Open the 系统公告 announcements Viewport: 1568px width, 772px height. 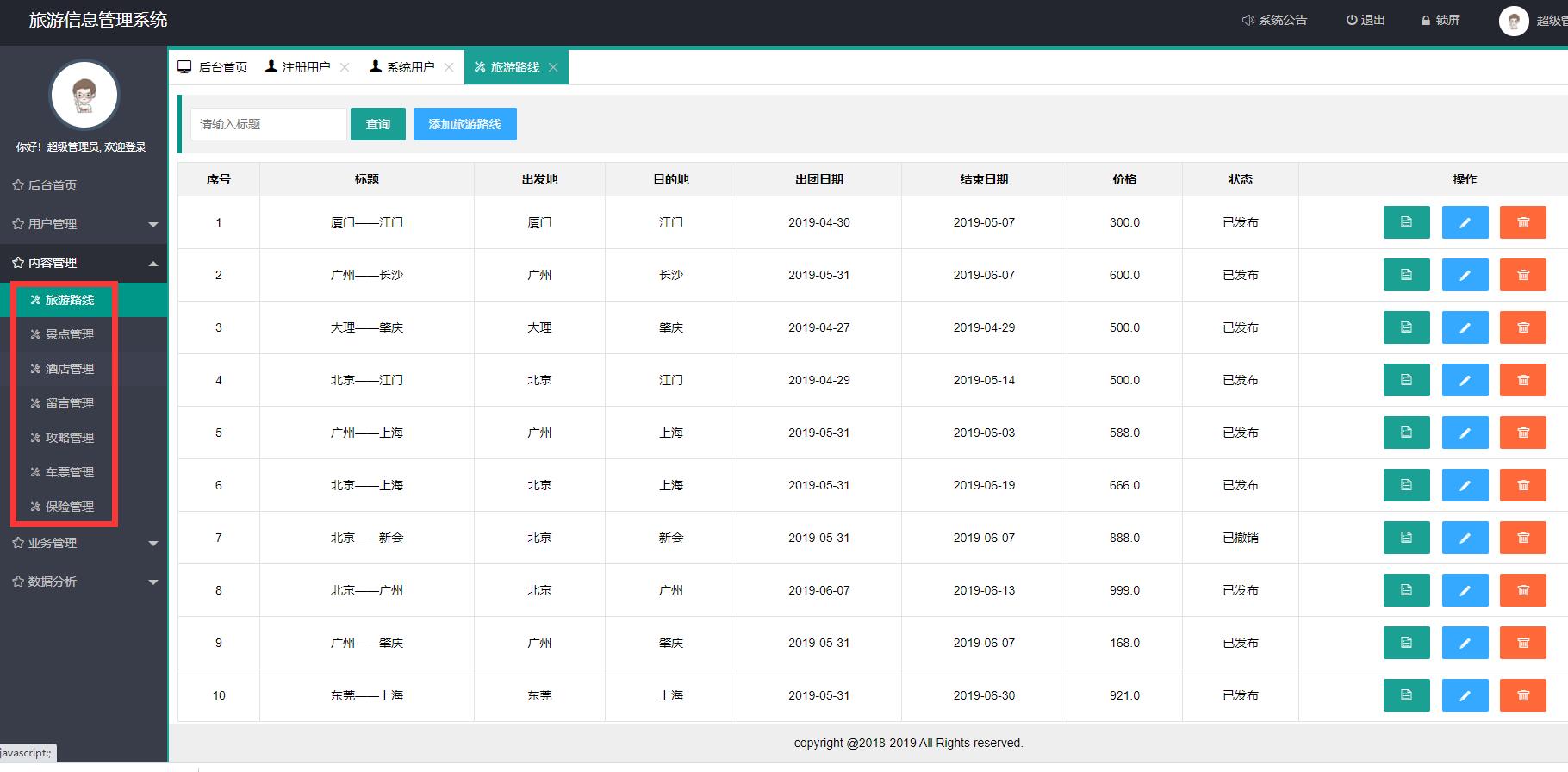(x=1274, y=20)
